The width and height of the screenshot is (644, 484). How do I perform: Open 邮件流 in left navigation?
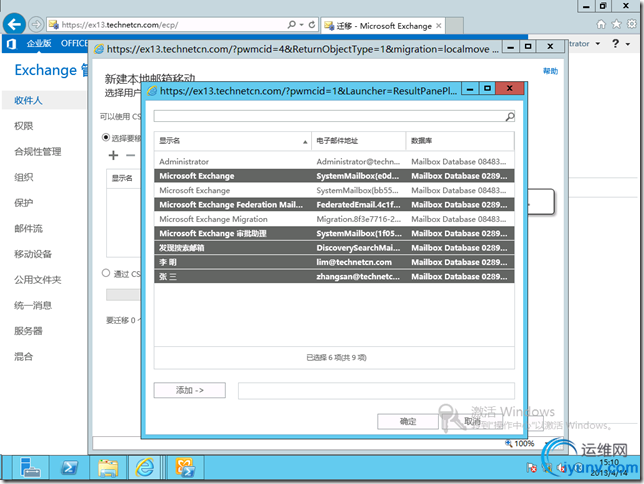coord(28,228)
